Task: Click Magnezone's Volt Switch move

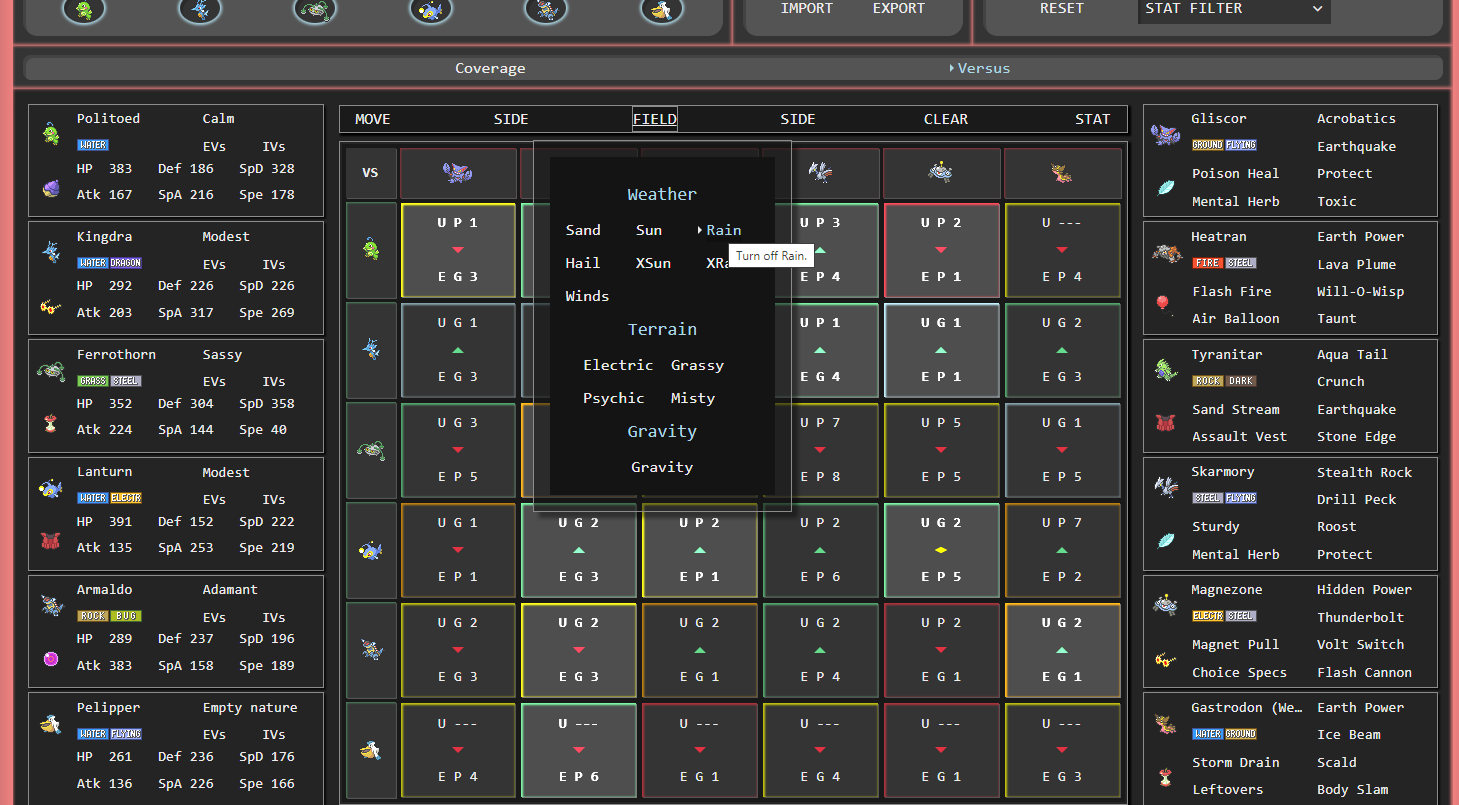Action: tap(1360, 644)
